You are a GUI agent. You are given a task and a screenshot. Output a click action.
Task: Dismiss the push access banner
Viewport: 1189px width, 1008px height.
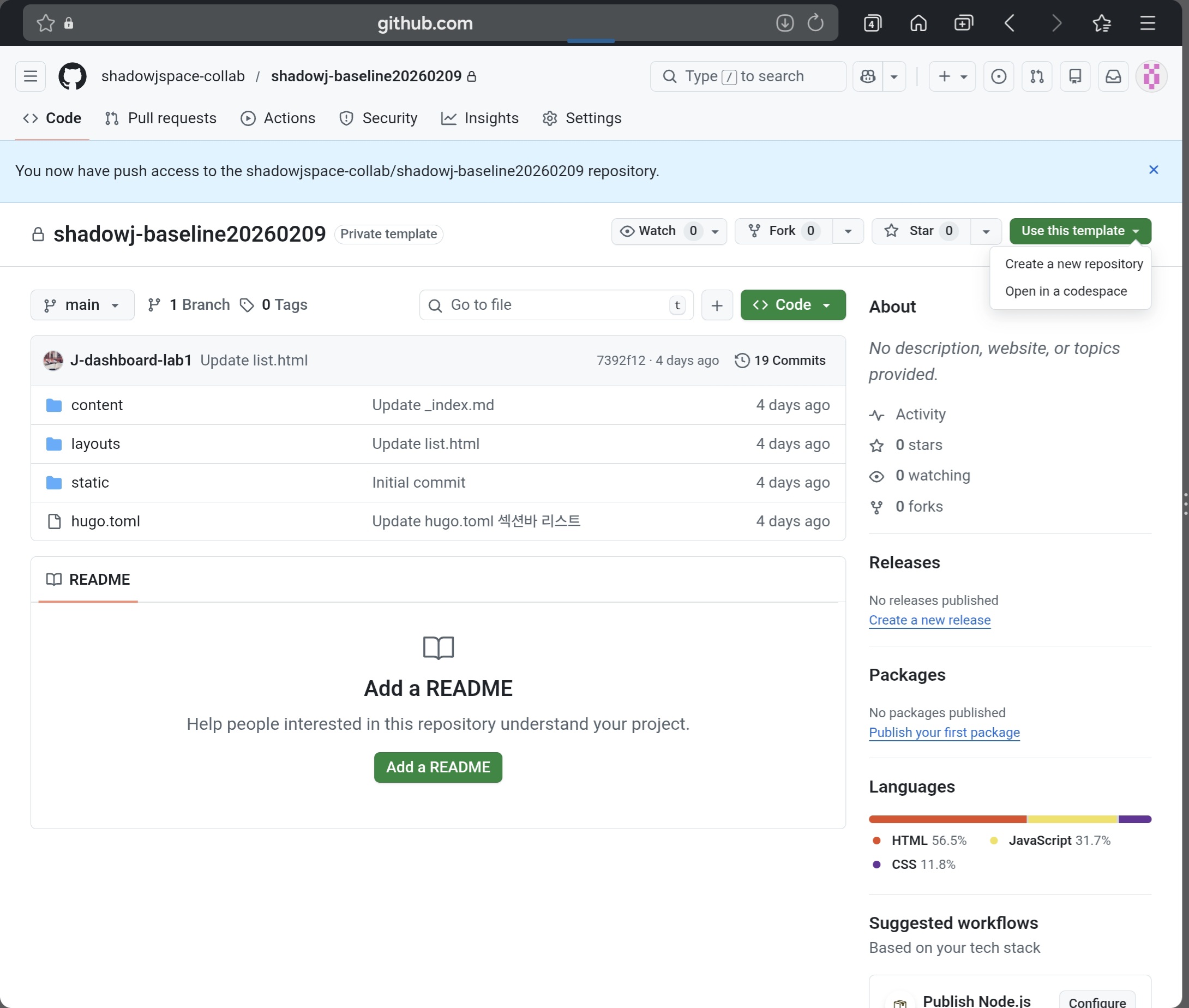pos(1153,170)
